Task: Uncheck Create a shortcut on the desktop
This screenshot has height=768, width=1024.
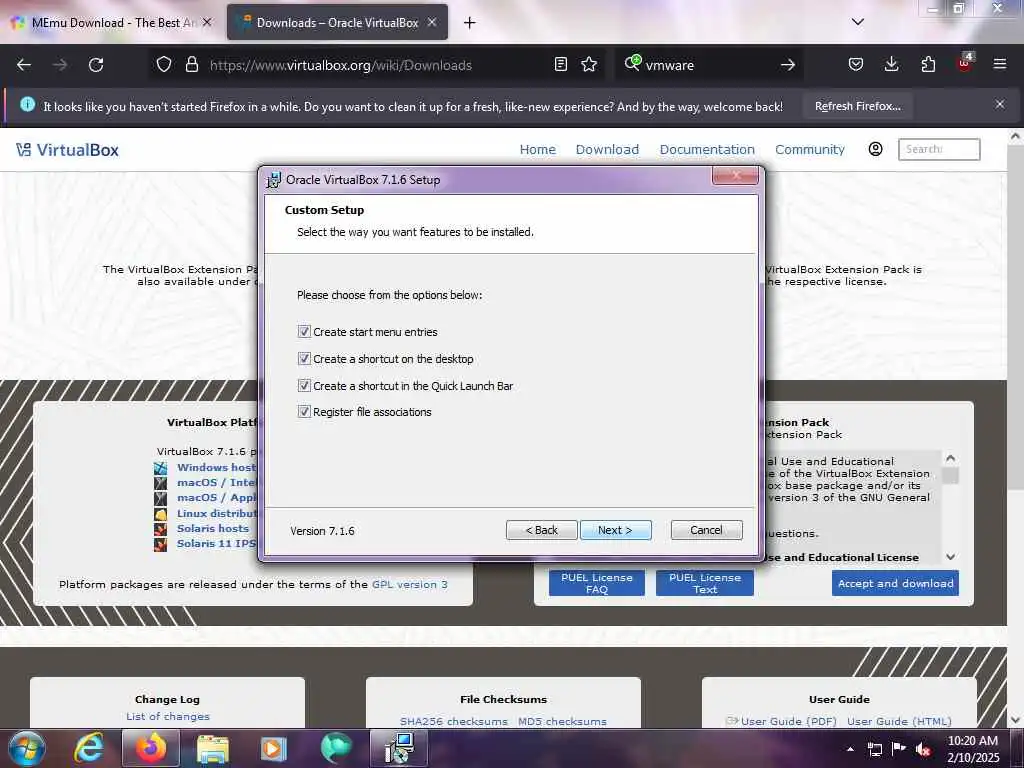Action: [x=304, y=359]
